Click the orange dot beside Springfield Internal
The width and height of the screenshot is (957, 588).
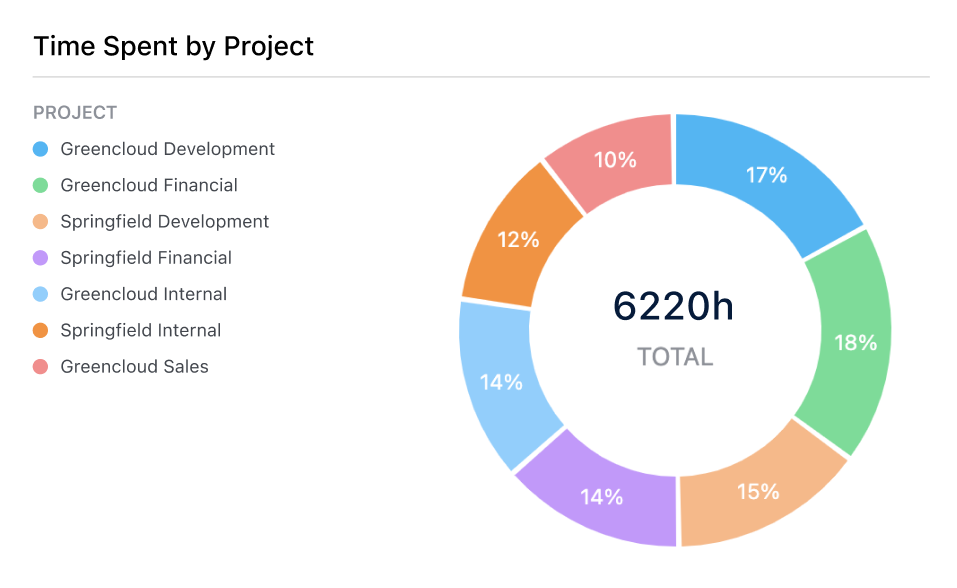[40, 330]
